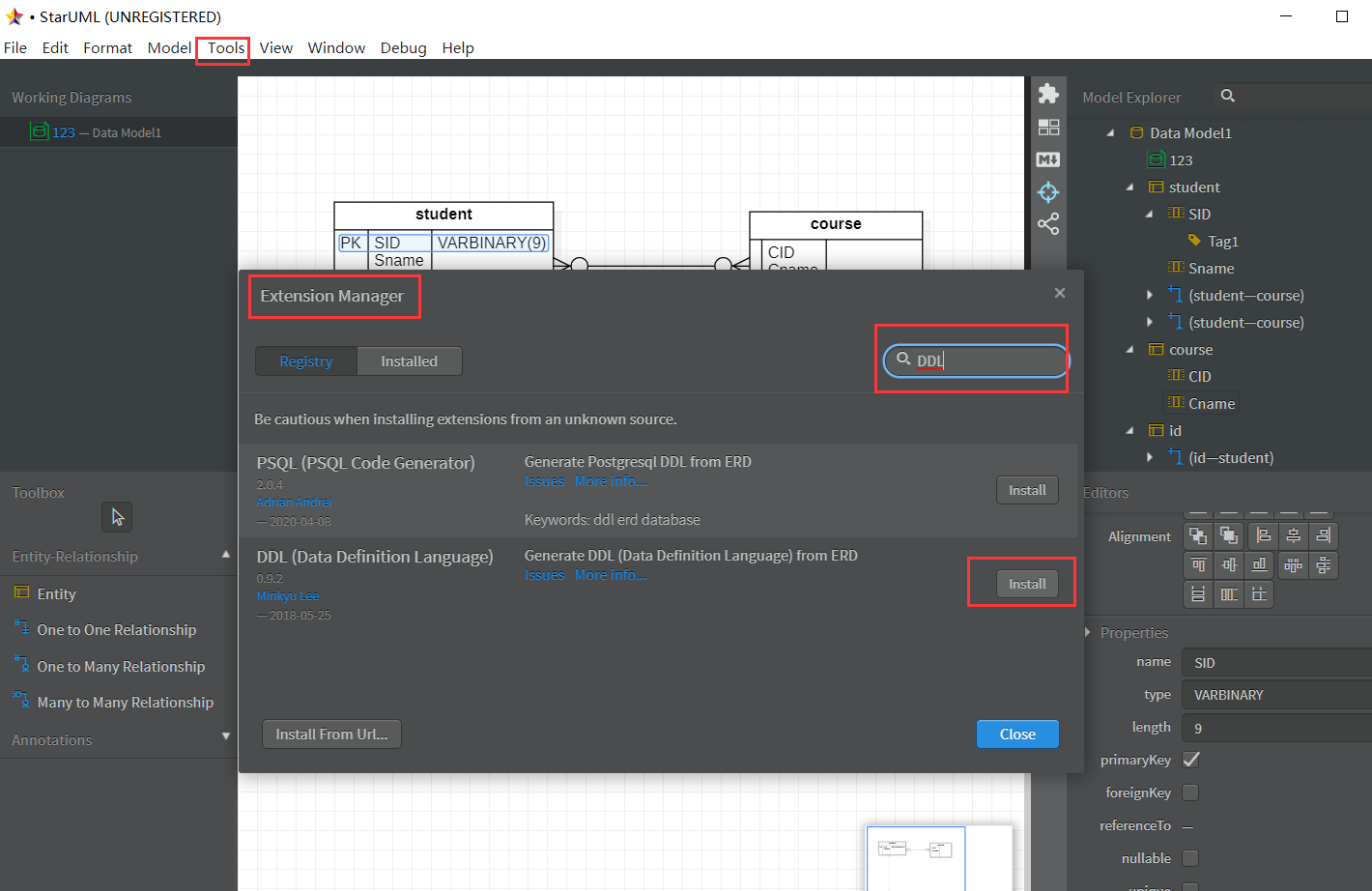The height and width of the screenshot is (891, 1372).
Task: Switch to the Registry tab
Action: point(306,360)
